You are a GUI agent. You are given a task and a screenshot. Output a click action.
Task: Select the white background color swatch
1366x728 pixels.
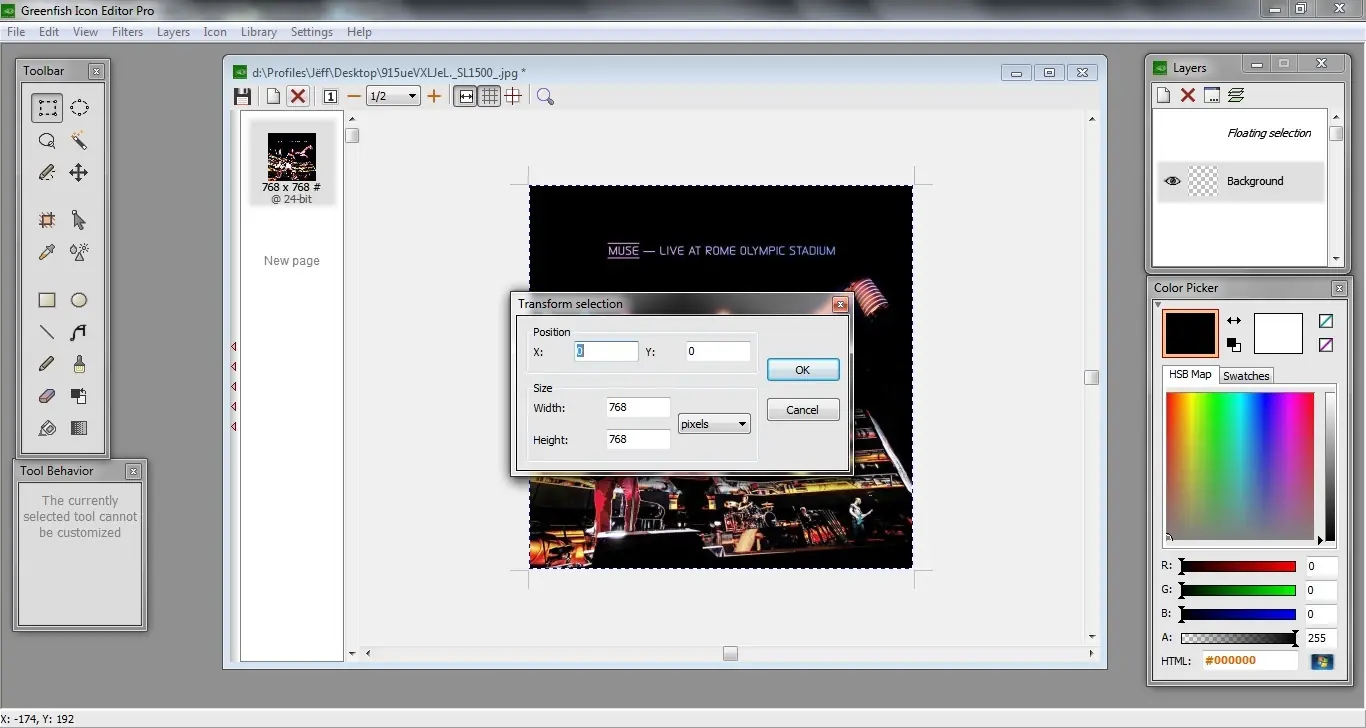click(x=1279, y=334)
